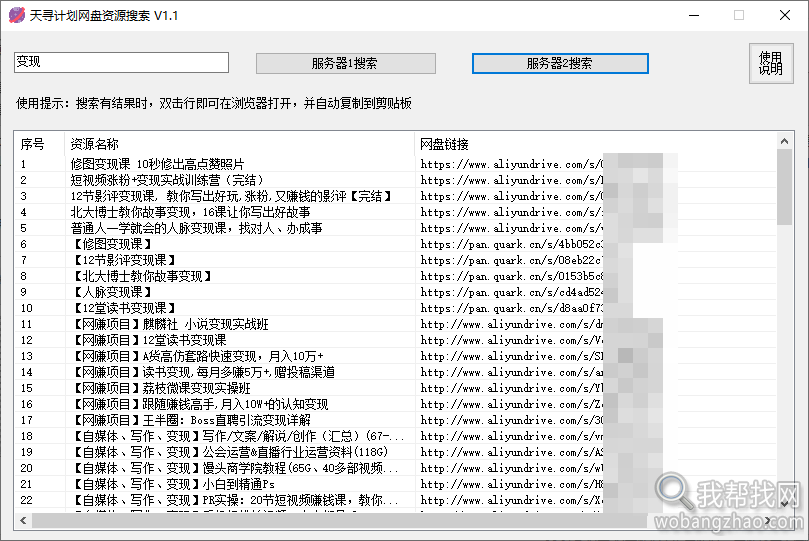809x541 pixels.
Task: Click link https://pan.quark.cn/s/4bb052c
Action: coord(511,244)
